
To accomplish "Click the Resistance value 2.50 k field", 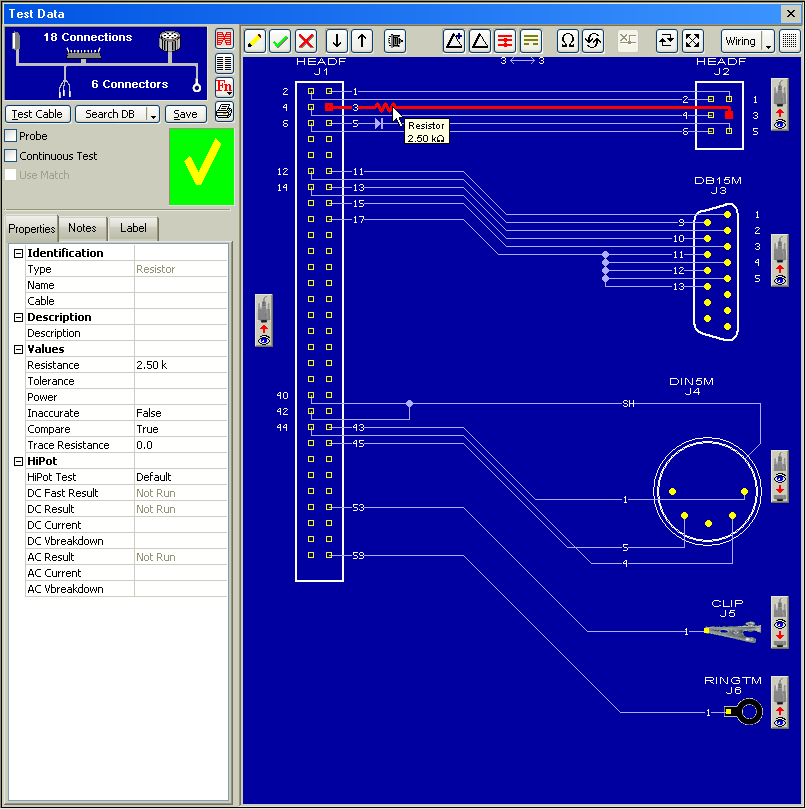I will (x=181, y=365).
